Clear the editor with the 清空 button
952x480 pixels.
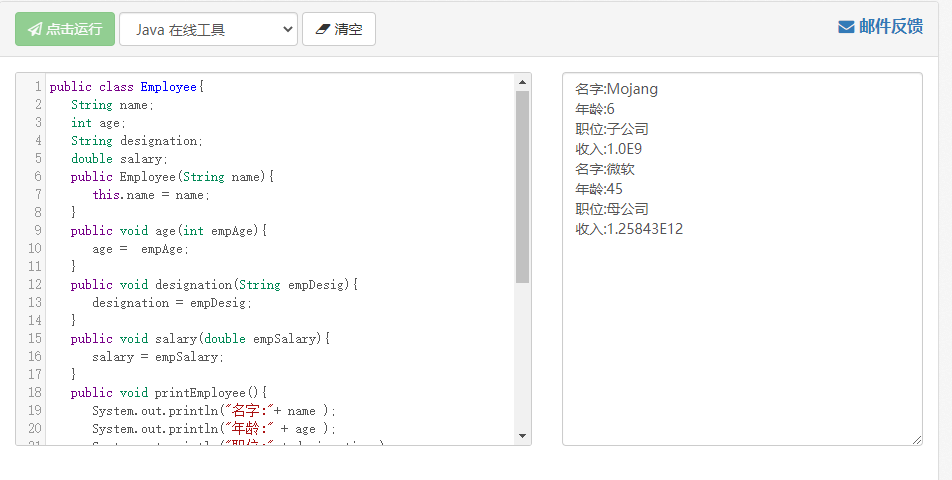coord(338,29)
